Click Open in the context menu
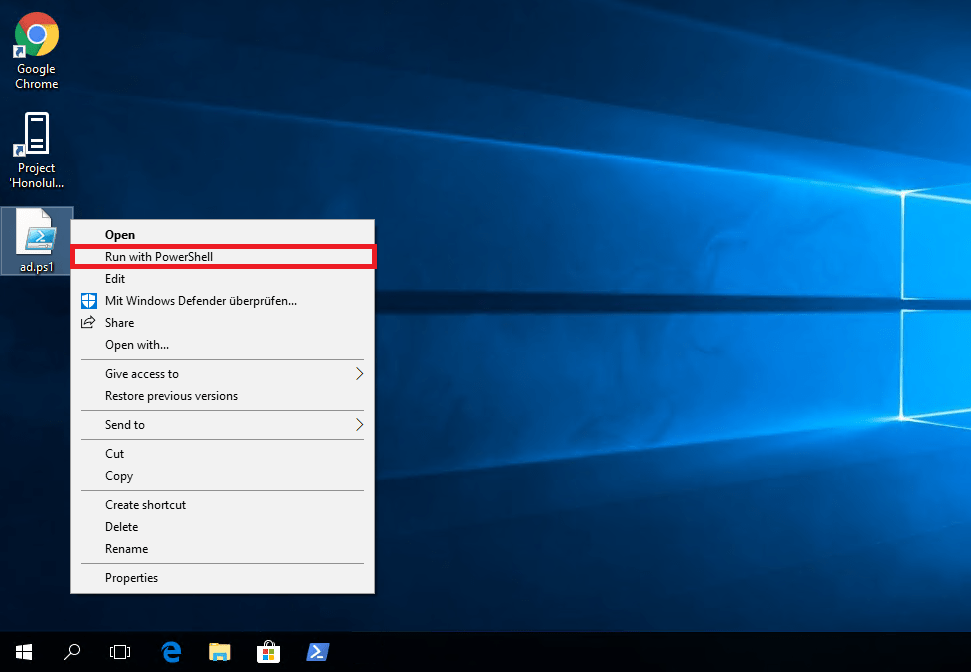The image size is (971, 672). click(120, 235)
